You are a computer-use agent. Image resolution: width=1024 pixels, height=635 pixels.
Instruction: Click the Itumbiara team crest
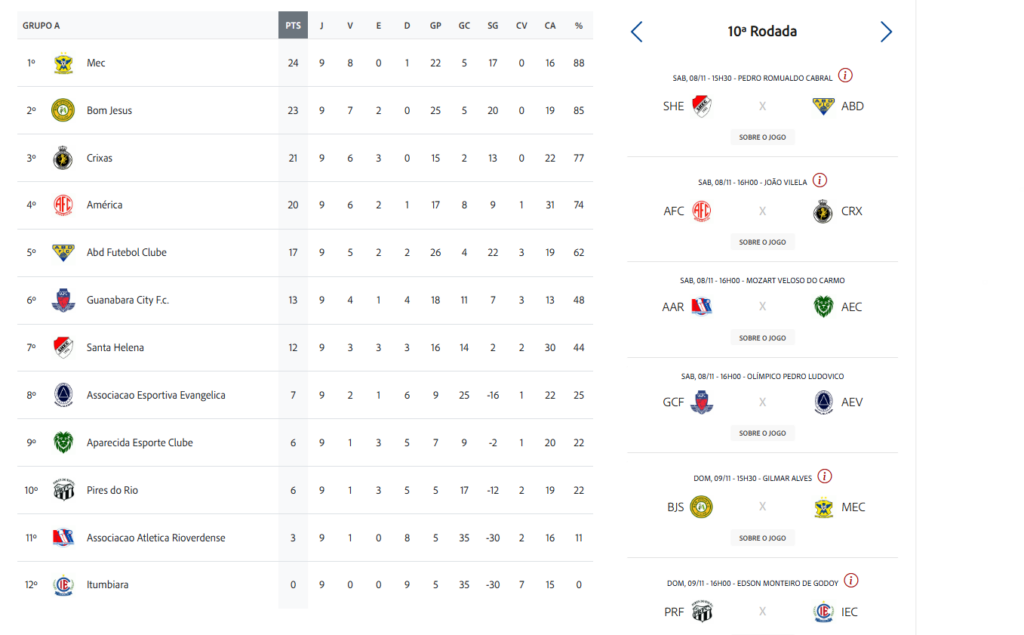click(63, 585)
